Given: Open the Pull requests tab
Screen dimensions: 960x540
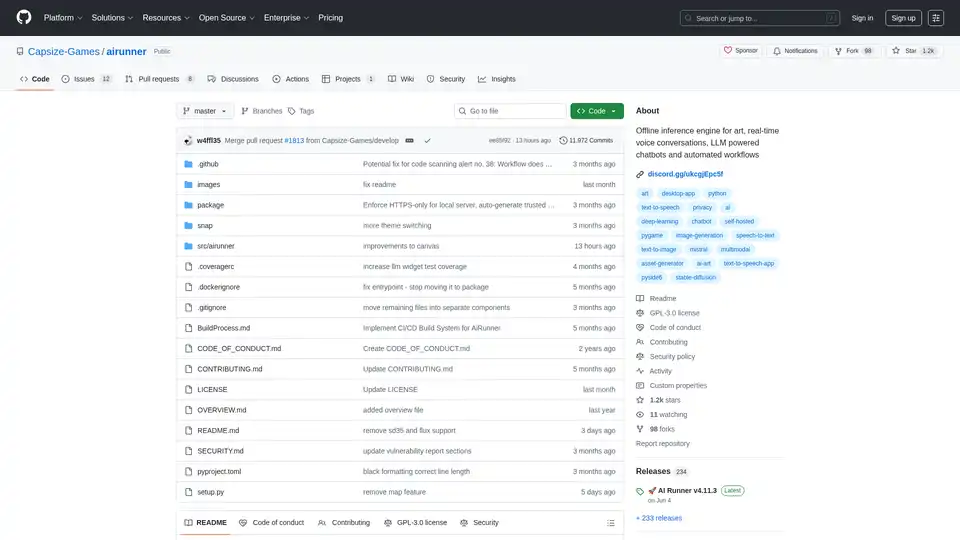Looking at the screenshot, I should [x=159, y=79].
